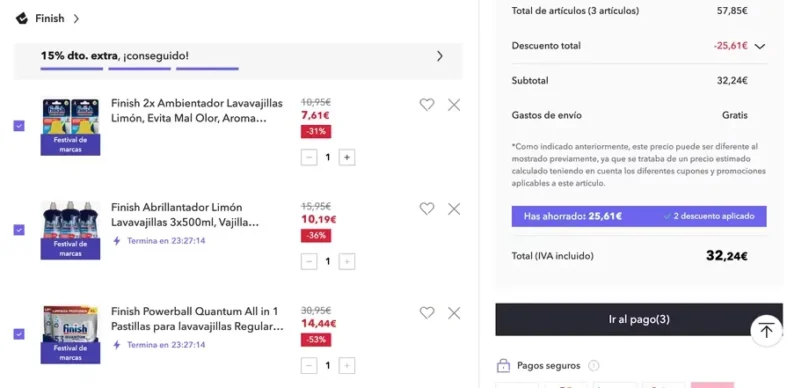Increase quantity of Finish Ambientador
This screenshot has width=787, height=388.
click(347, 158)
